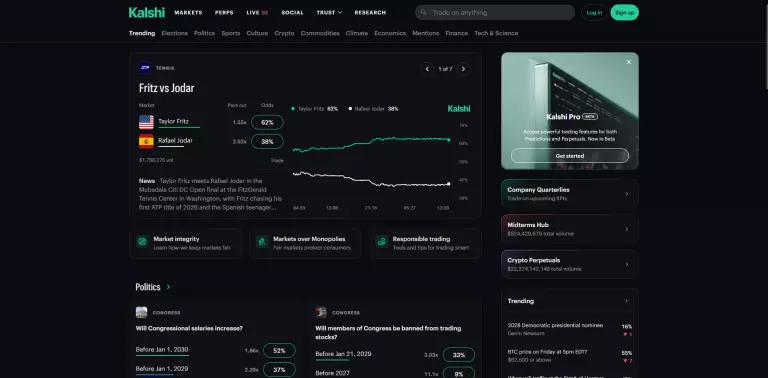This screenshot has width=768, height=378.
Task: Select the Elections category tab
Action: tap(174, 33)
